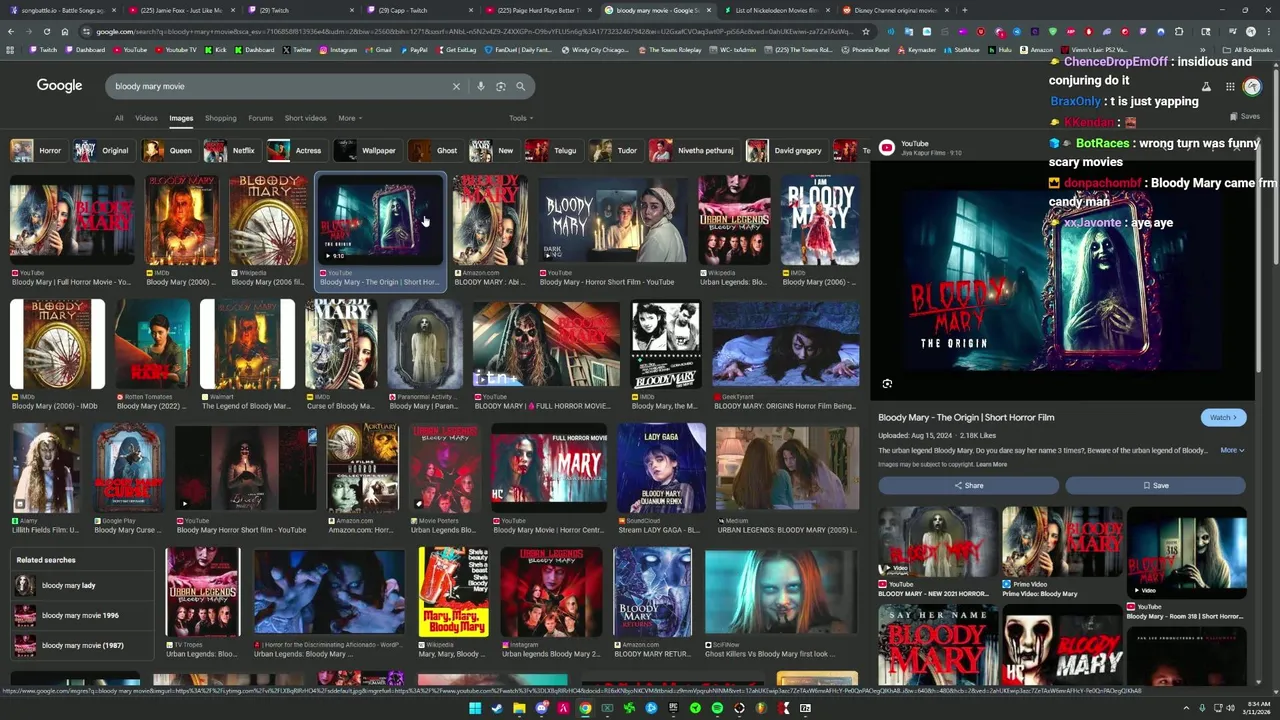The width and height of the screenshot is (1280, 720).
Task: Open the Learn More copyright link
Action: (991, 464)
